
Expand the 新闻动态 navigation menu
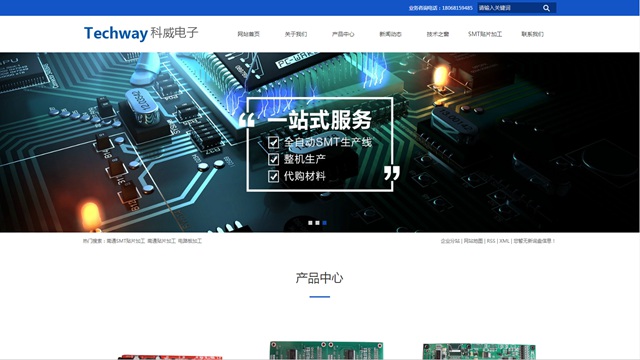tap(391, 34)
